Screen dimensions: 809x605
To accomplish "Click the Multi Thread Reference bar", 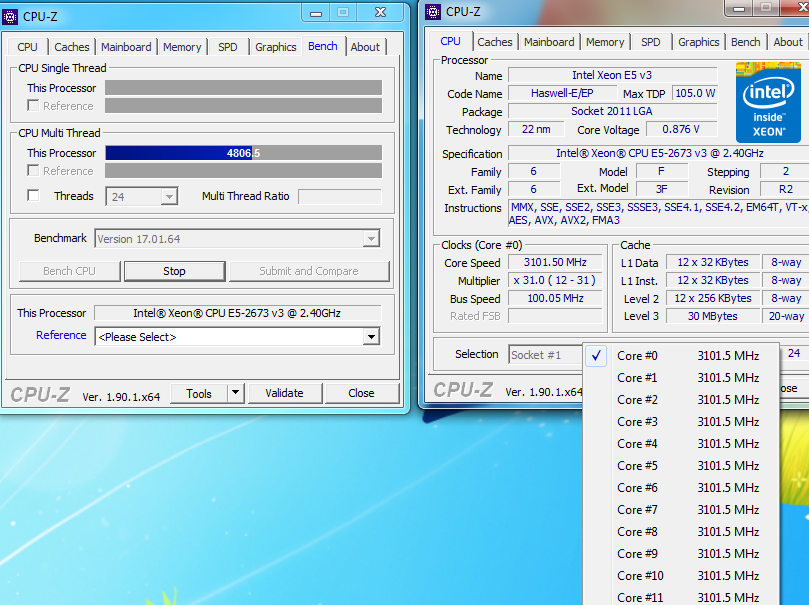I will [244, 171].
